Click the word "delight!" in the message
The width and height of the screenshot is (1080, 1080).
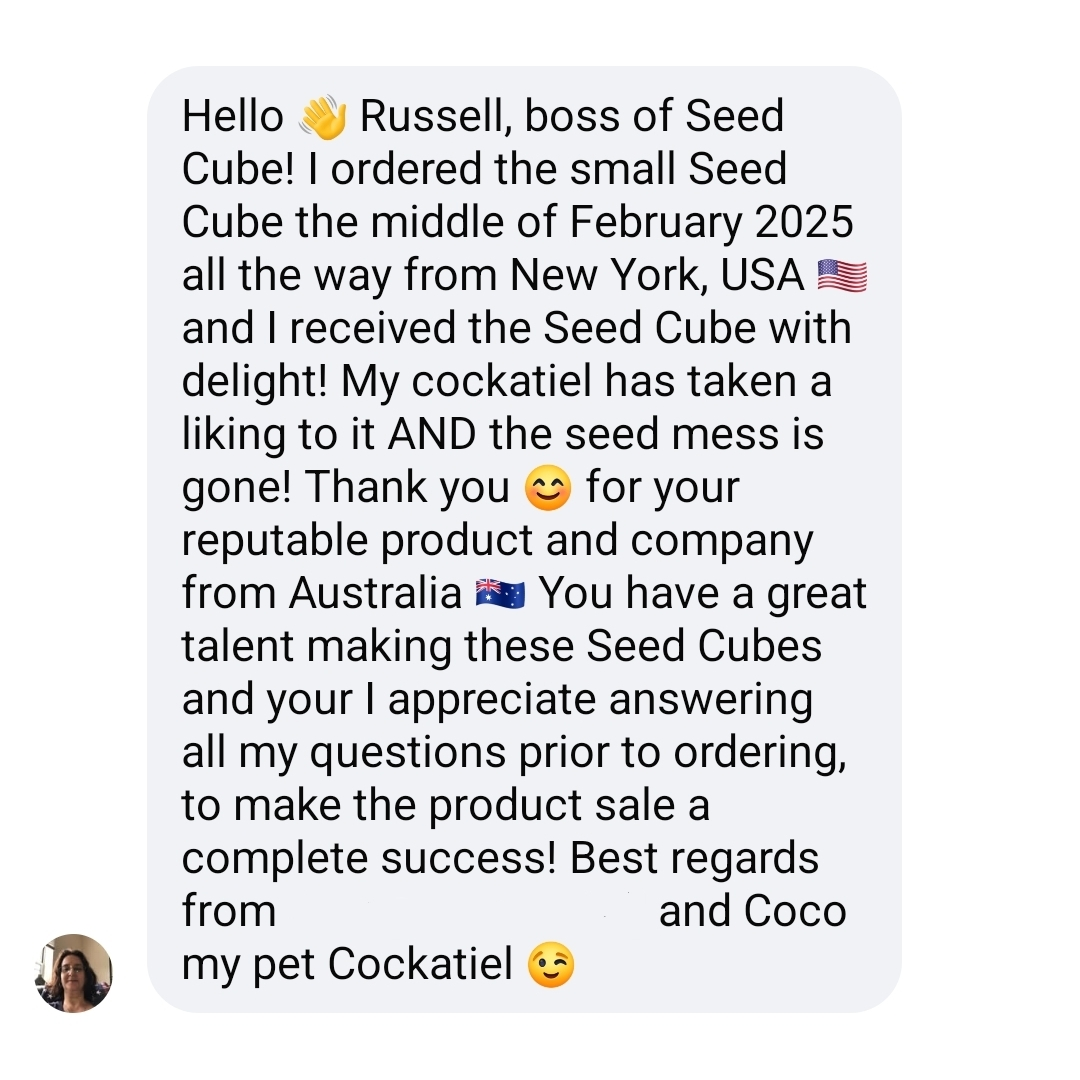(256, 381)
